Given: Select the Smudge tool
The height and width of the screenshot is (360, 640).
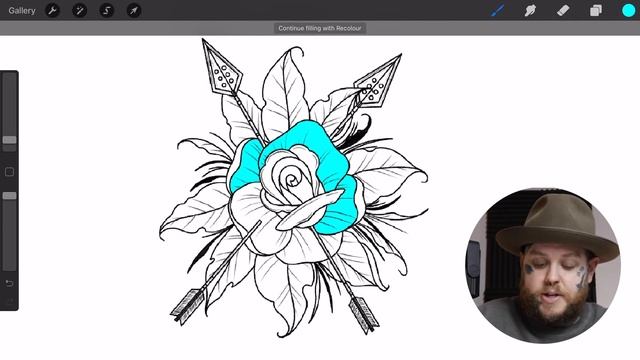Looking at the screenshot, I should [530, 11].
